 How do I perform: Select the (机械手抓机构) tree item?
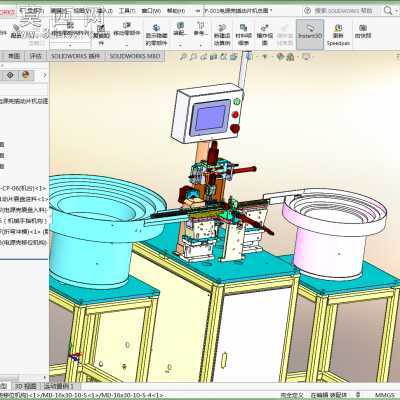23,220
